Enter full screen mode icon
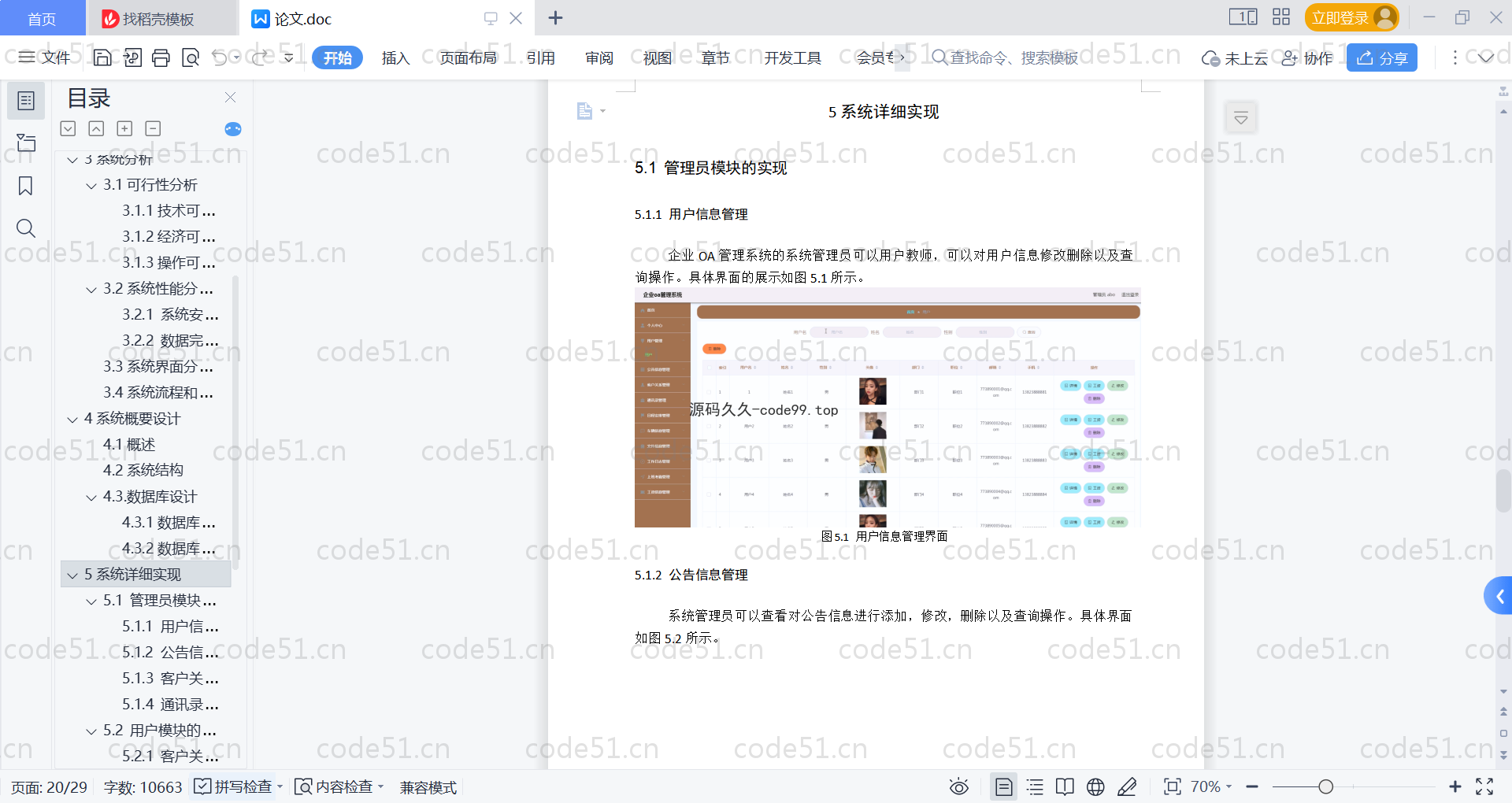This screenshot has width=1512, height=803. tap(1484, 786)
